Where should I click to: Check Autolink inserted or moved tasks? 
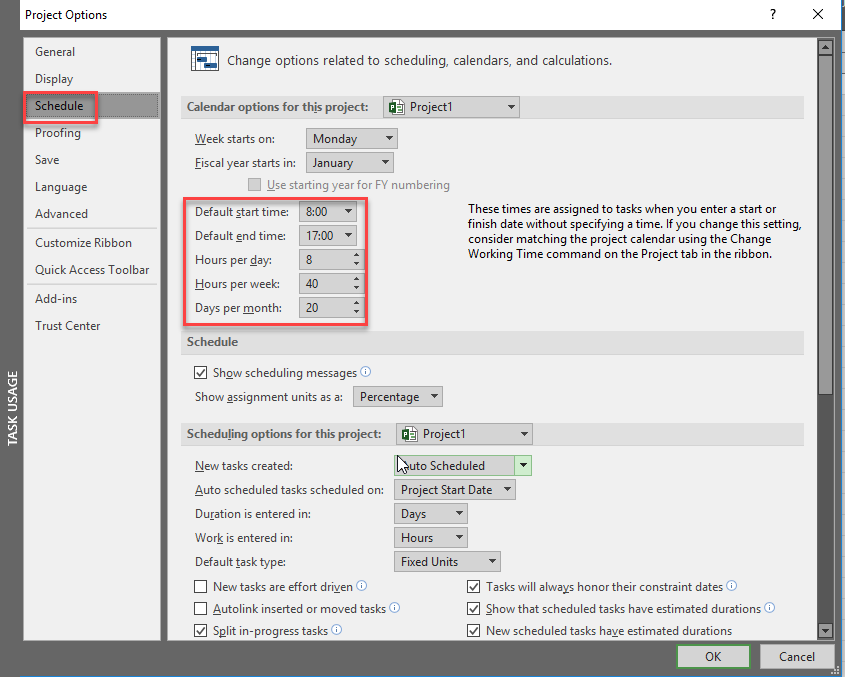(x=201, y=609)
